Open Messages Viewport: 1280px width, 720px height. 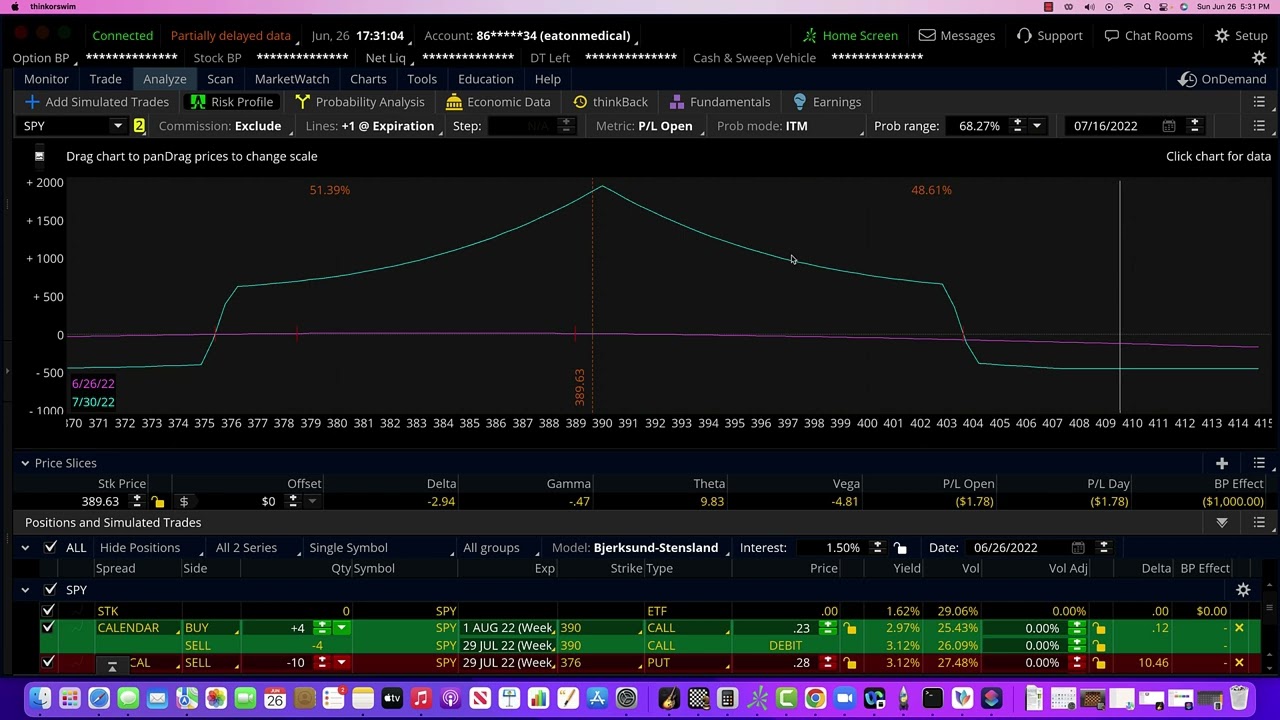point(957,36)
